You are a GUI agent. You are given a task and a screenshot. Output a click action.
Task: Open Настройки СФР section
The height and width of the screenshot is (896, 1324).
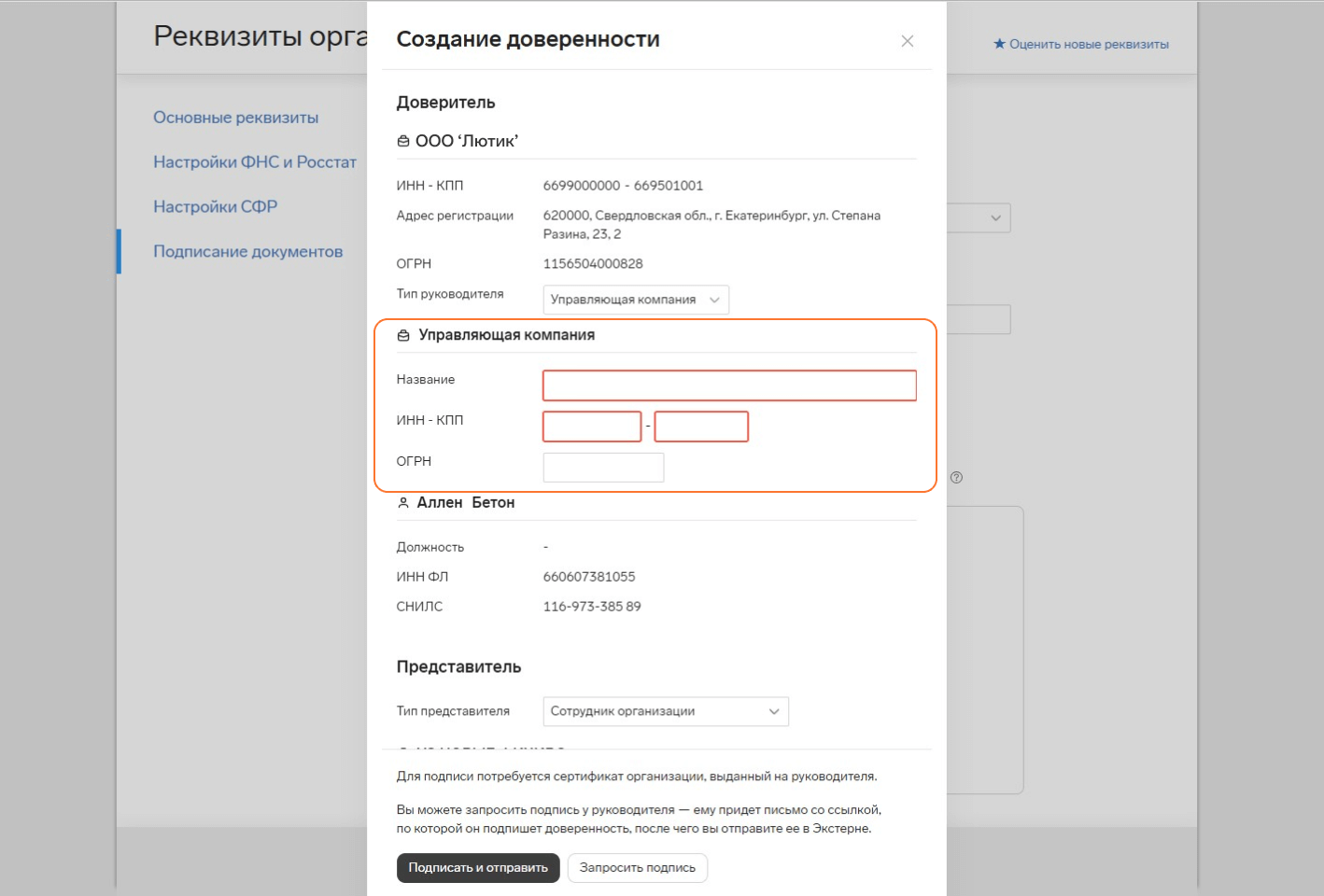click(x=216, y=207)
